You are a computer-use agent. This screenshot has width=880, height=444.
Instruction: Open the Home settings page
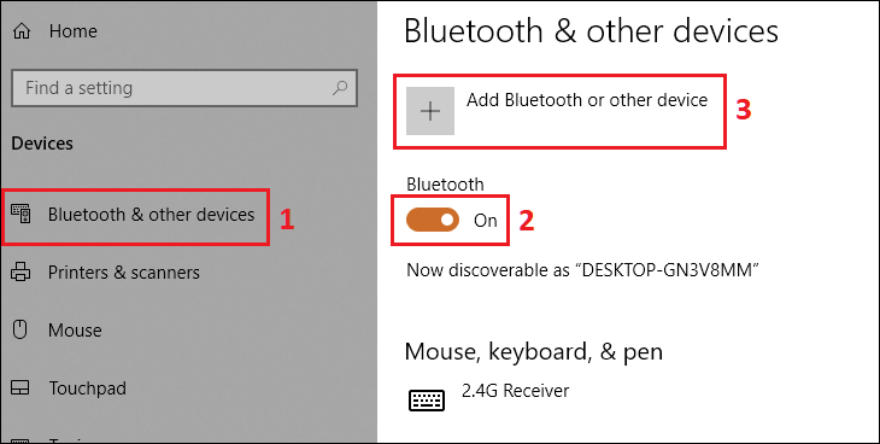click(x=72, y=32)
